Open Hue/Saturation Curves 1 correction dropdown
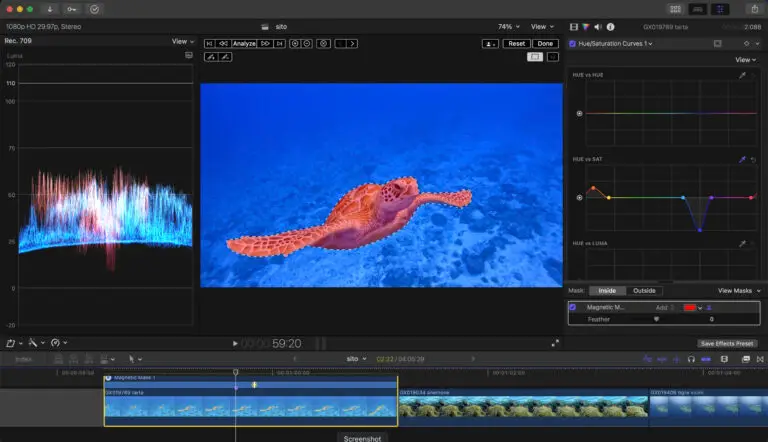Image resolution: width=768 pixels, height=442 pixels. (x=615, y=44)
